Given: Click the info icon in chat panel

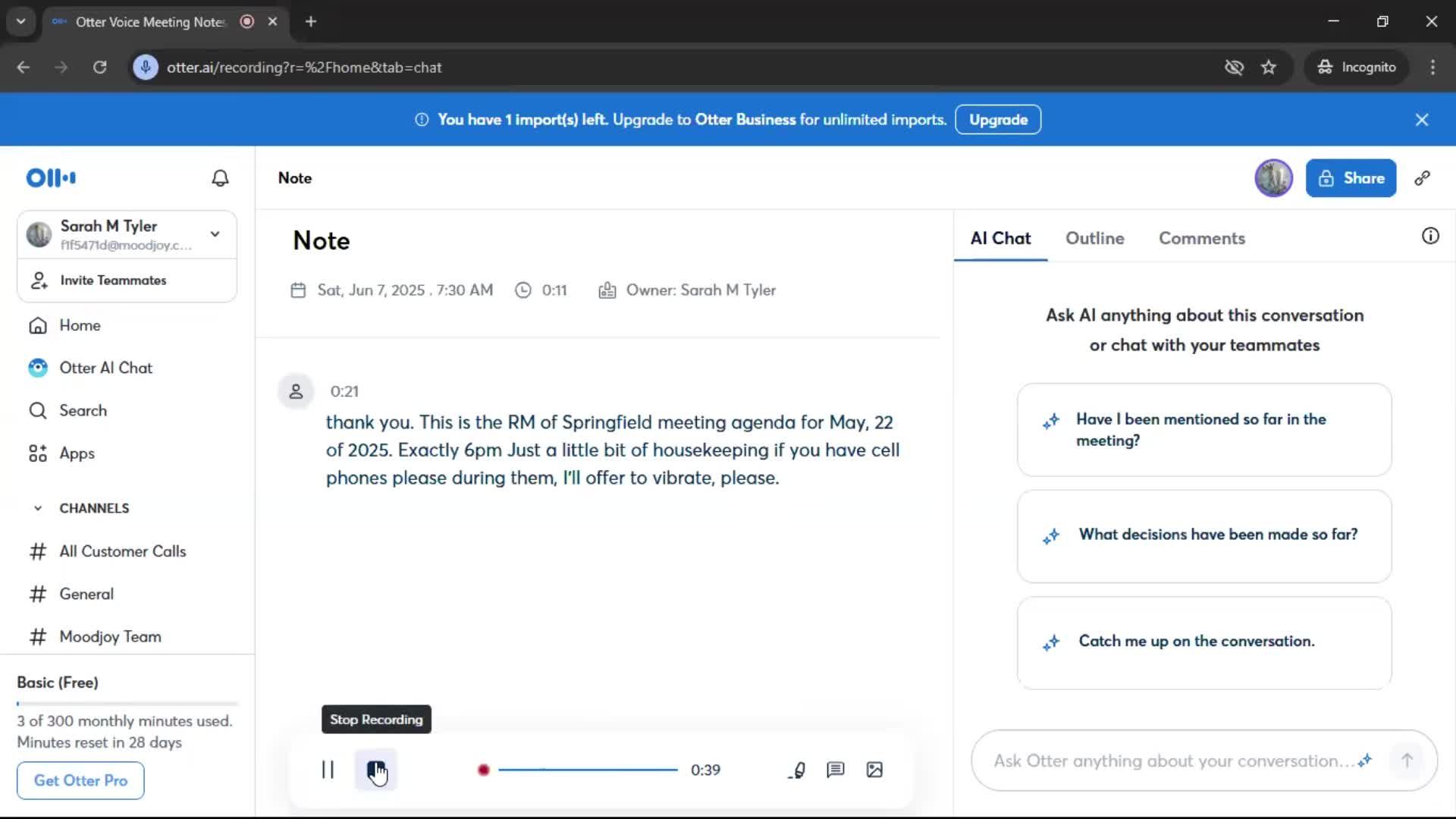Looking at the screenshot, I should point(1430,236).
